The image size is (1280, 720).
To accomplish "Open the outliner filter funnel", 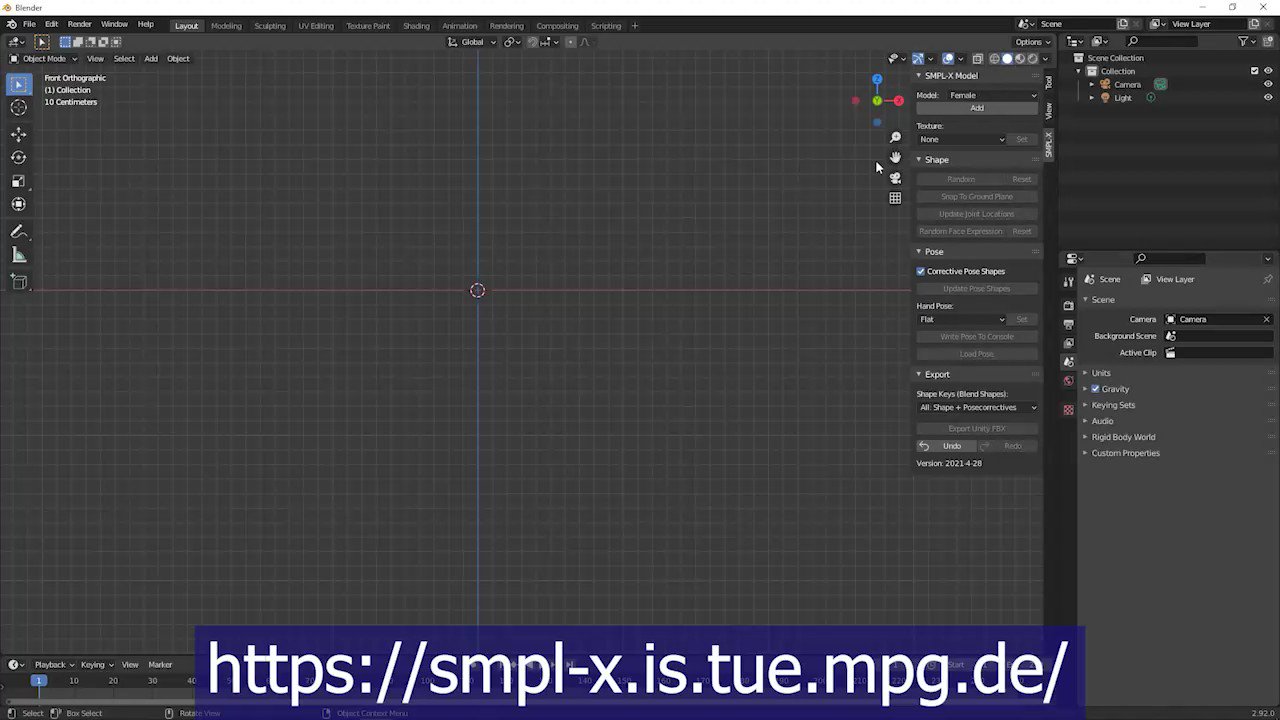I will click(1243, 41).
